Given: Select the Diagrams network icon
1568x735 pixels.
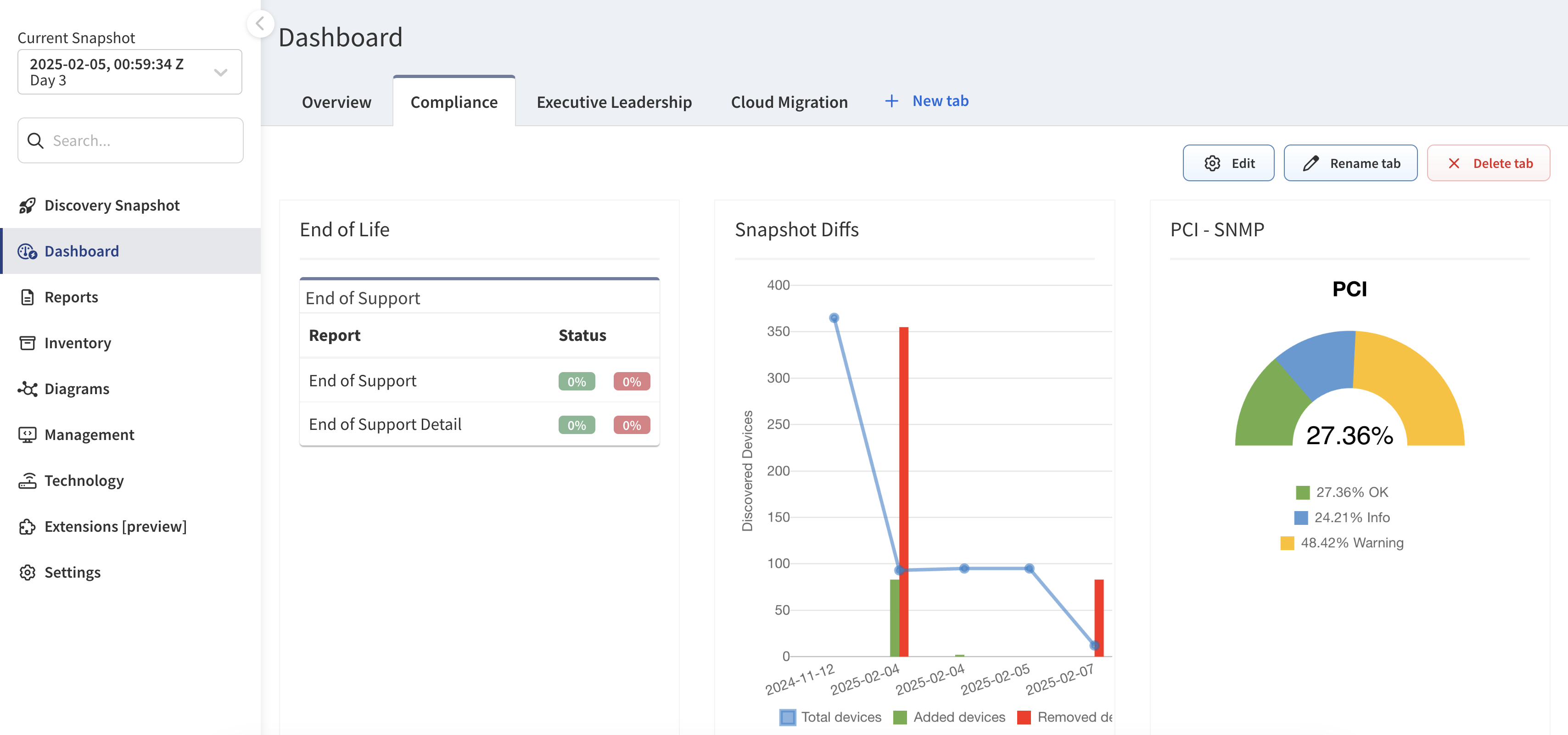Looking at the screenshot, I should click(x=28, y=389).
